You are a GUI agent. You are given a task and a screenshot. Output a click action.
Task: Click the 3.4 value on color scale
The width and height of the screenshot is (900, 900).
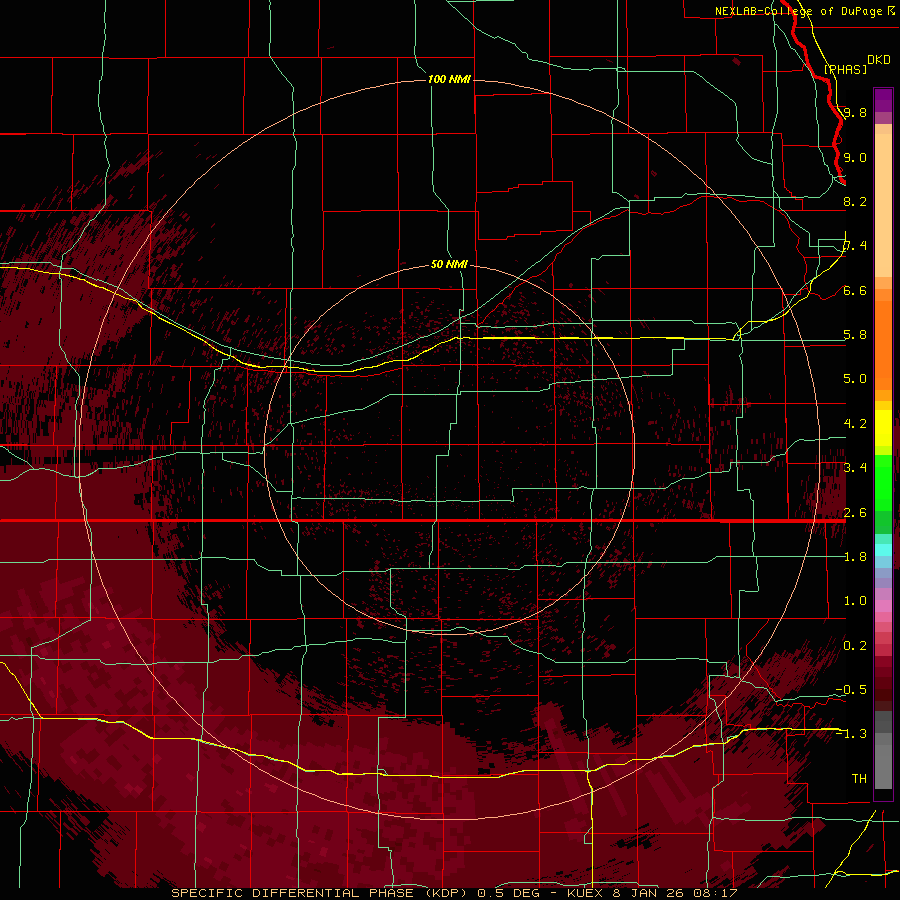[855, 468]
